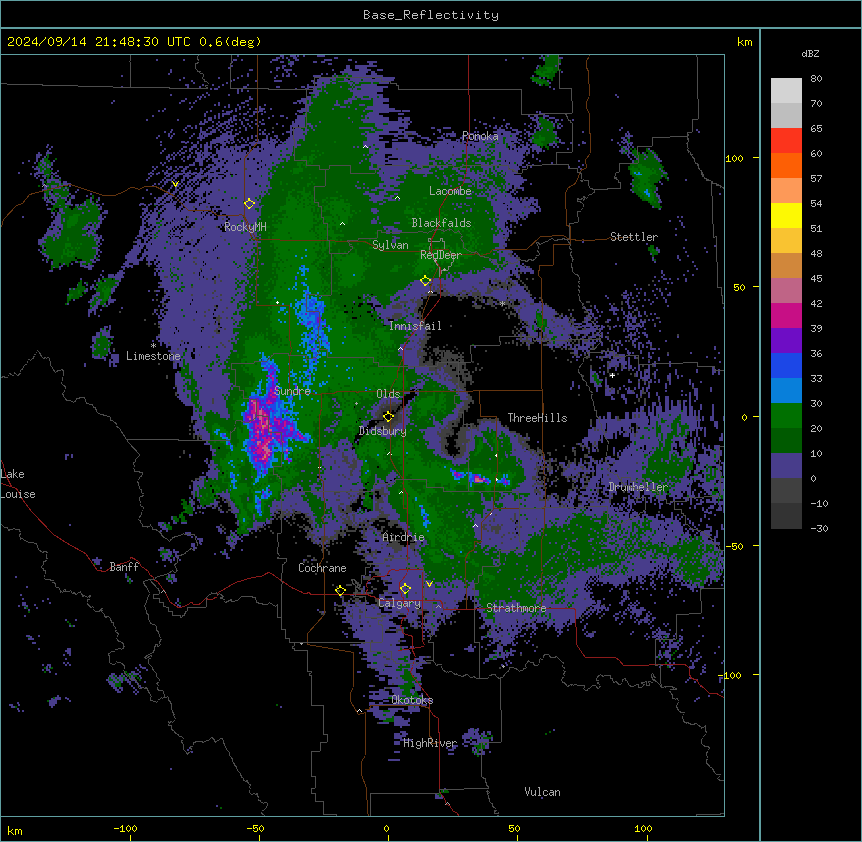Select the yellow diamond marker below Cochrane
Screen dimensions: 862x842
[x=340, y=591]
